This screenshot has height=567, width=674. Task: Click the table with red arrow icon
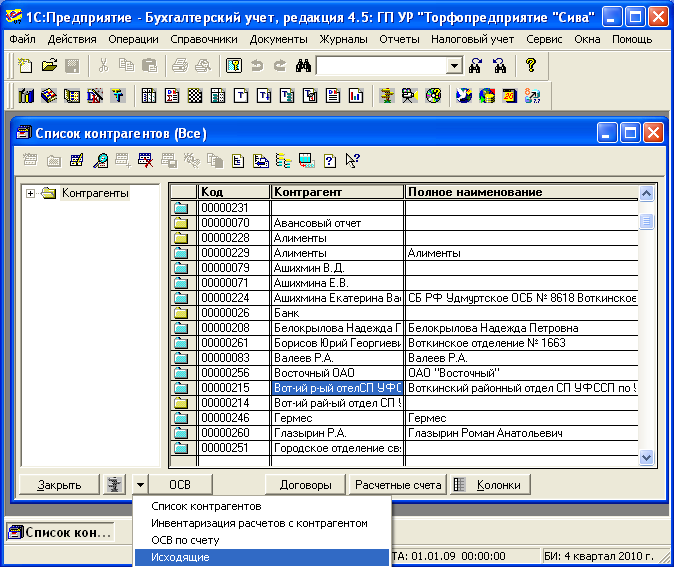click(x=307, y=161)
